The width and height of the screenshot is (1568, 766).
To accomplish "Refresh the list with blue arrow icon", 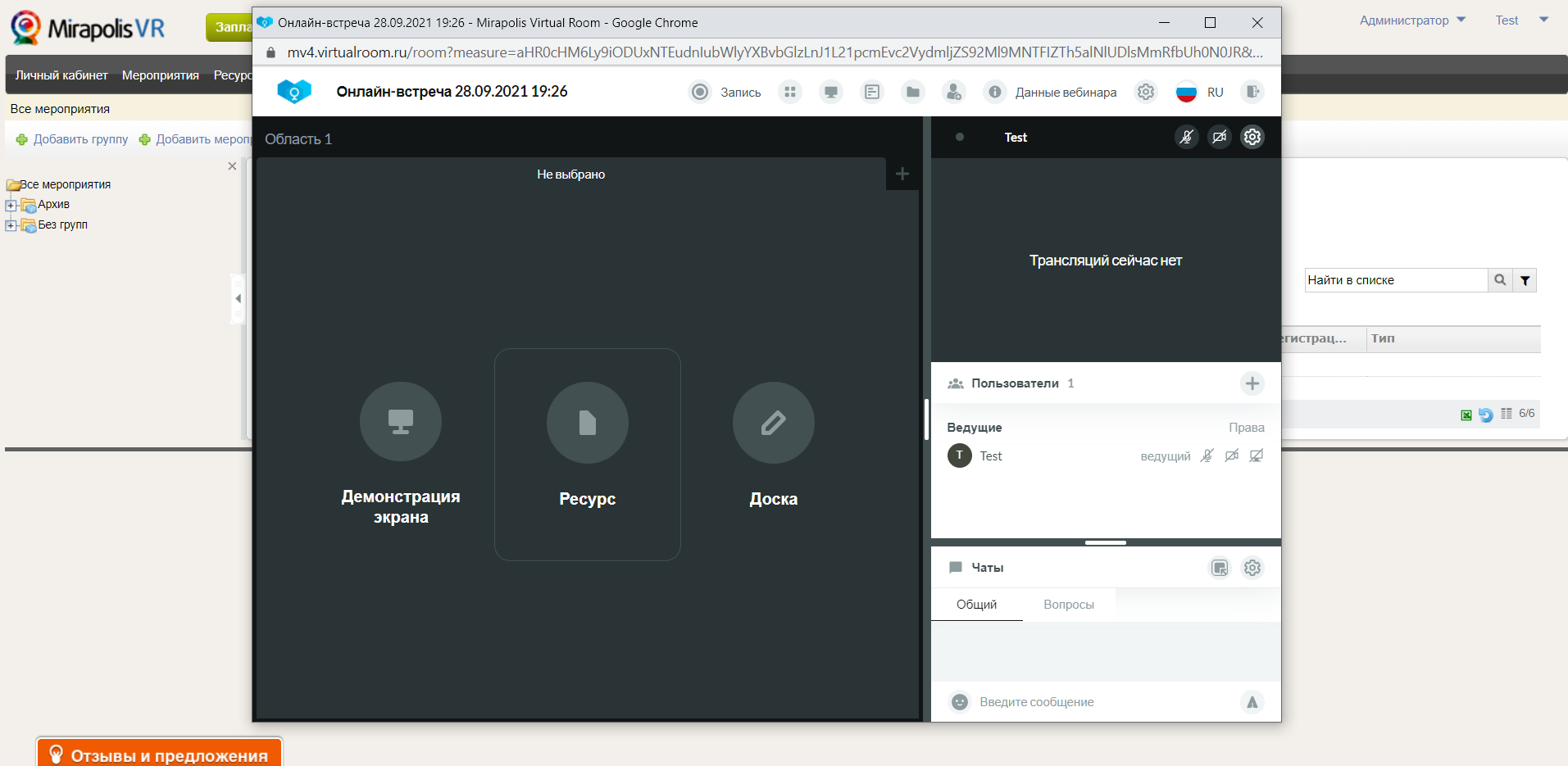I will [1485, 415].
